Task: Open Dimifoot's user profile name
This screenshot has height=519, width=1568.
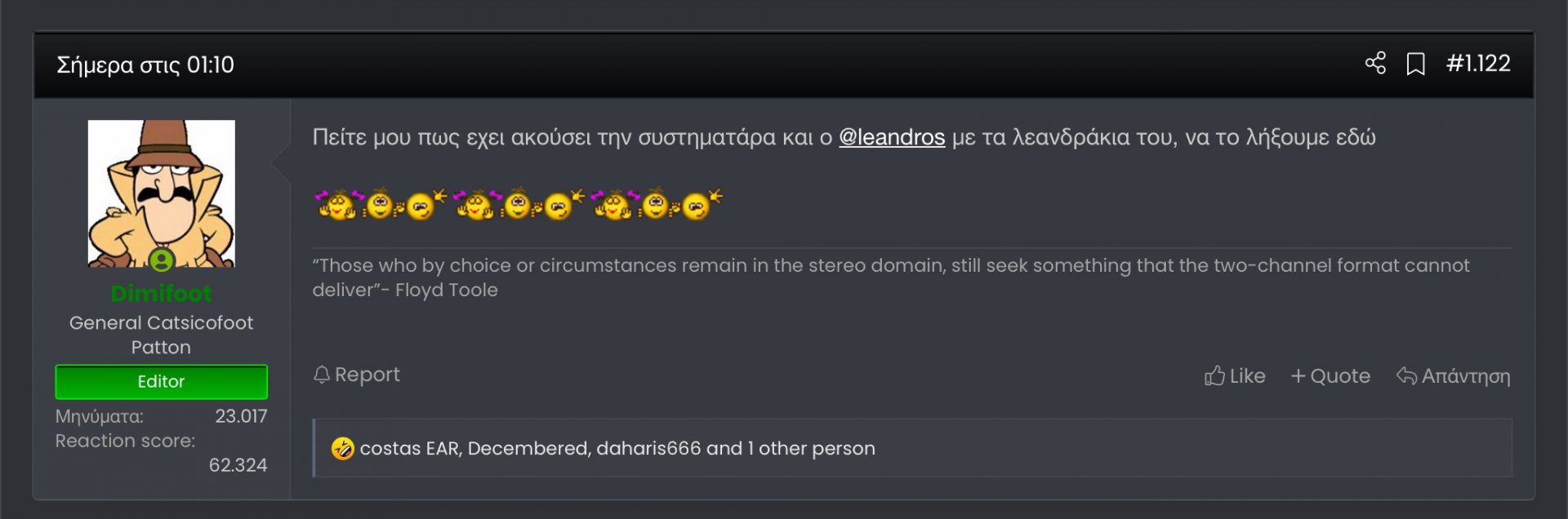Action: (x=161, y=293)
